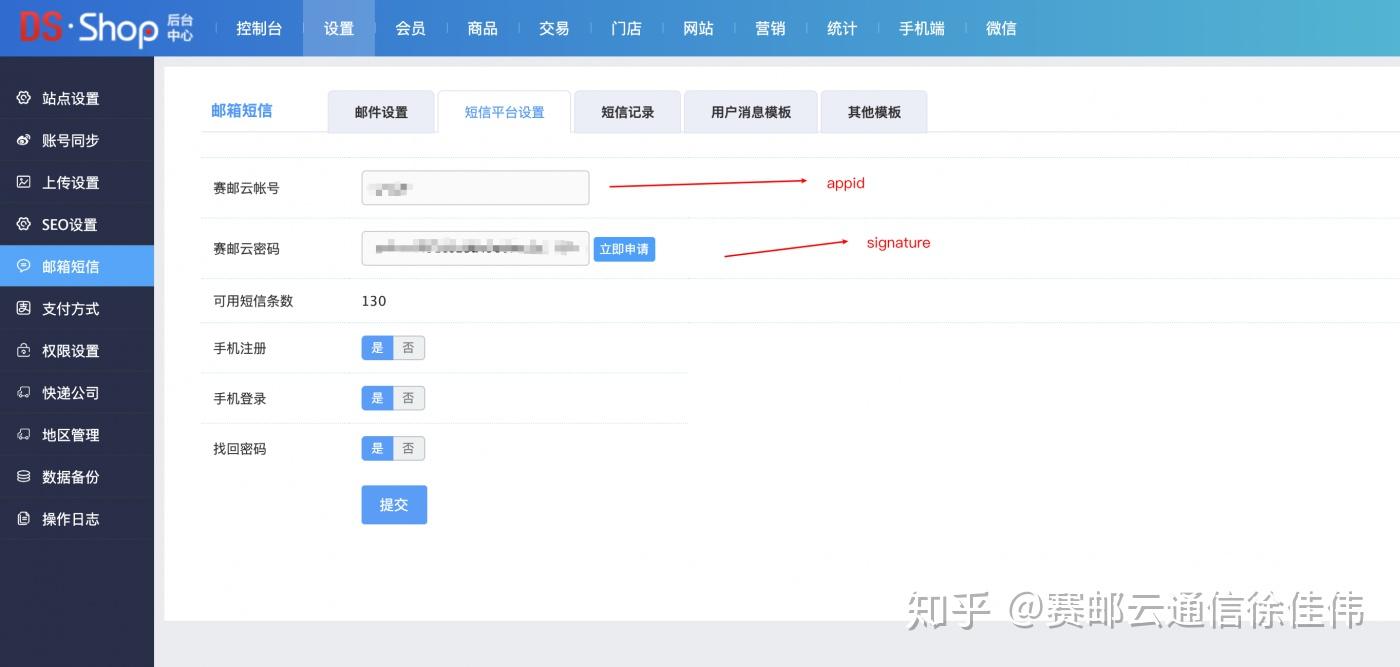1400x667 pixels.
Task: Open 控制台 in top navigation
Action: [259, 28]
